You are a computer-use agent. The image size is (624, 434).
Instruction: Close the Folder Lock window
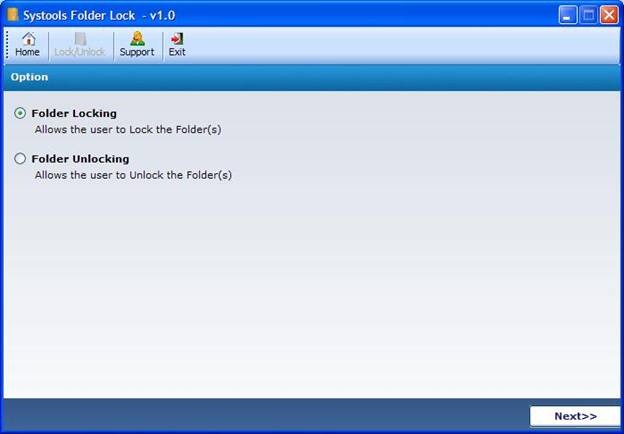pyautogui.click(x=609, y=15)
